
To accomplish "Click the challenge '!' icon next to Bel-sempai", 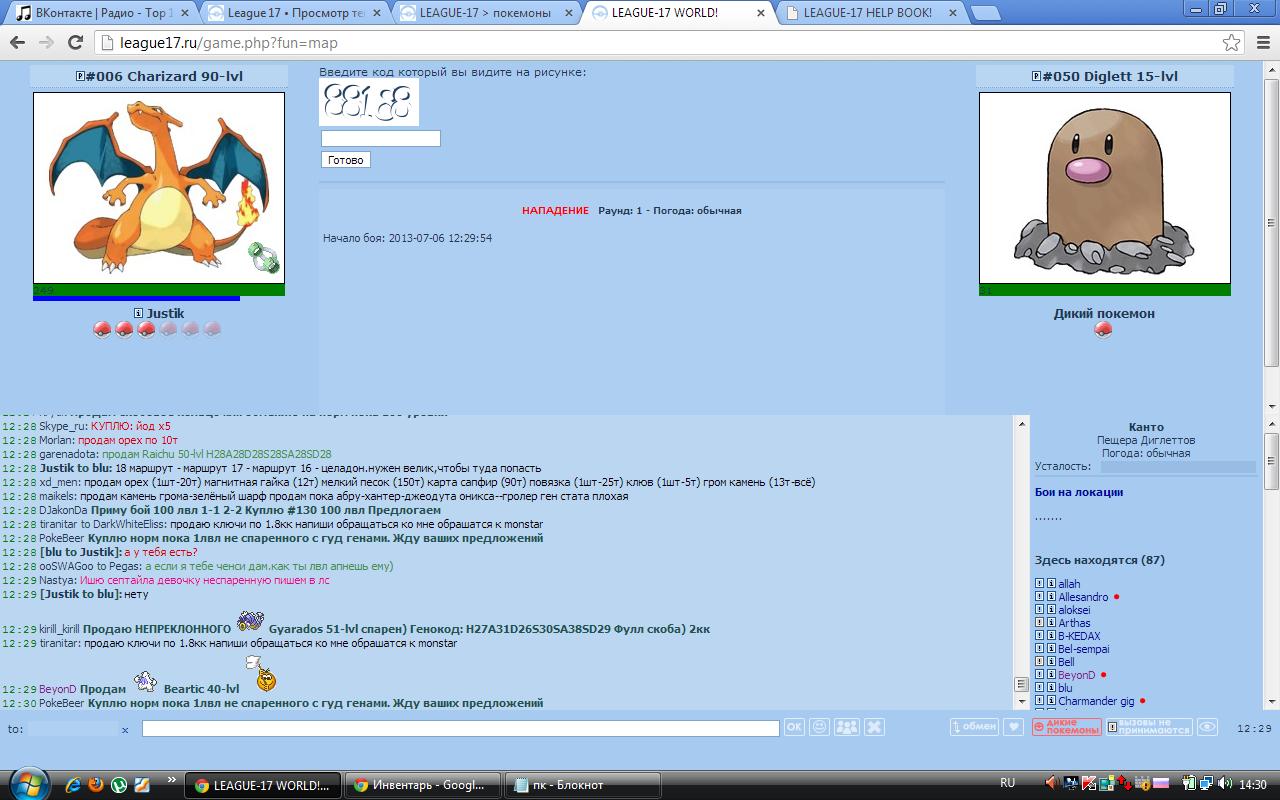I will (x=1039, y=649).
